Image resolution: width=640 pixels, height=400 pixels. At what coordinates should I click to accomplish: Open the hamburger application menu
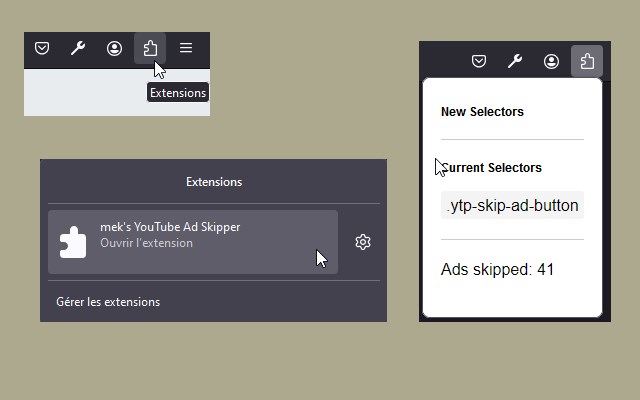tap(186, 48)
